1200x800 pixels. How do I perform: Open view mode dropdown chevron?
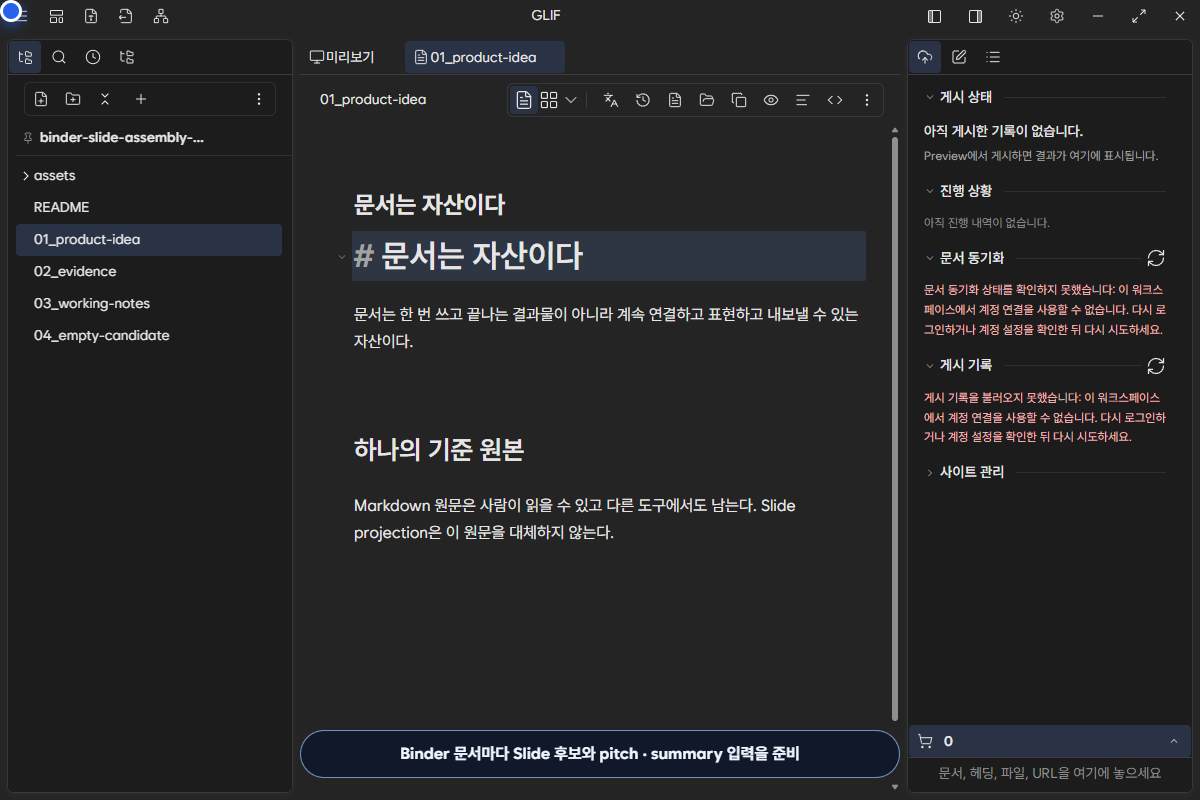571,100
